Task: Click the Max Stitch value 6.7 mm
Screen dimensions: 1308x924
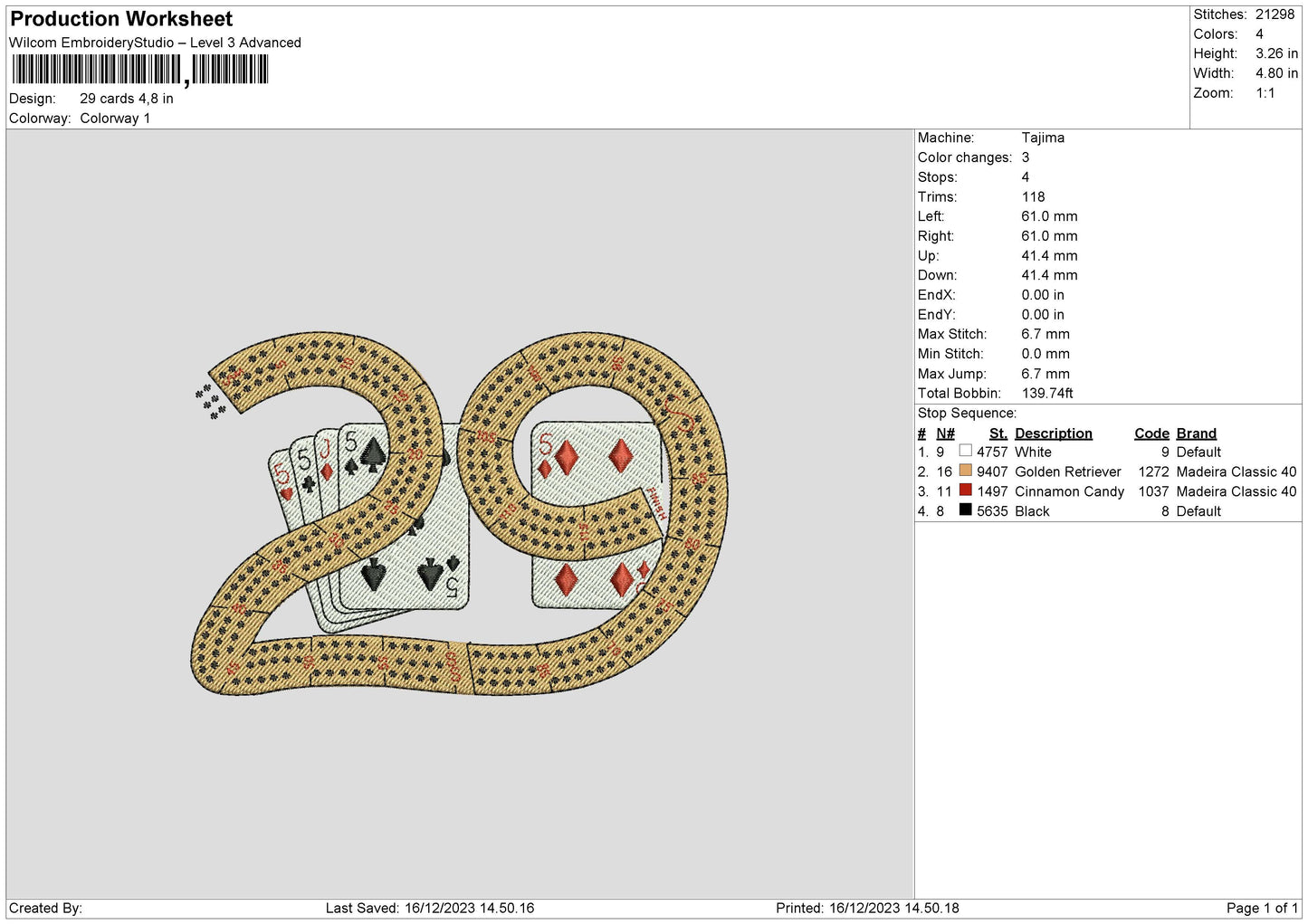Action: (1045, 334)
